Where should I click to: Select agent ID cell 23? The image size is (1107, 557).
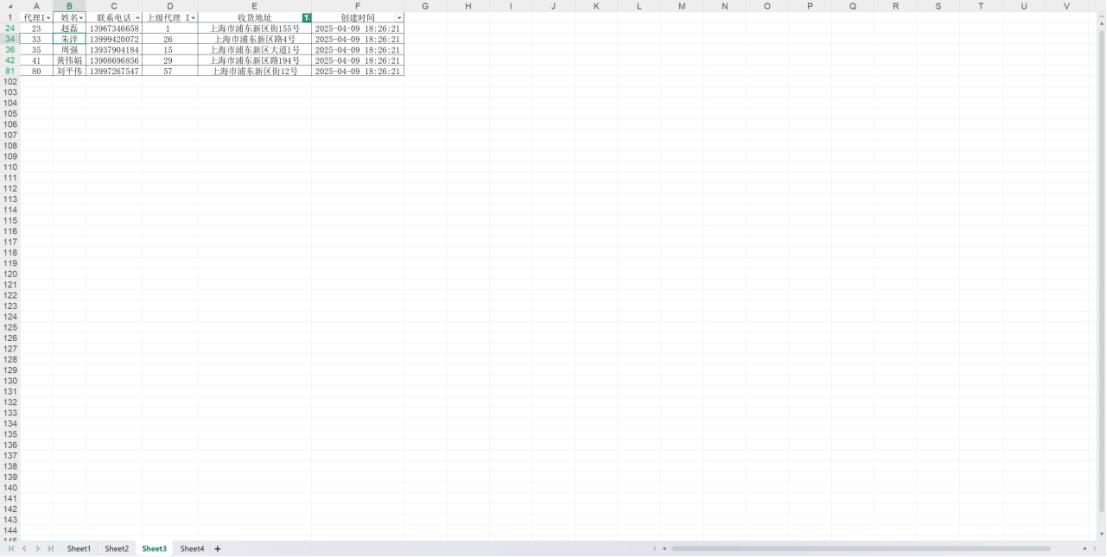tap(37, 29)
